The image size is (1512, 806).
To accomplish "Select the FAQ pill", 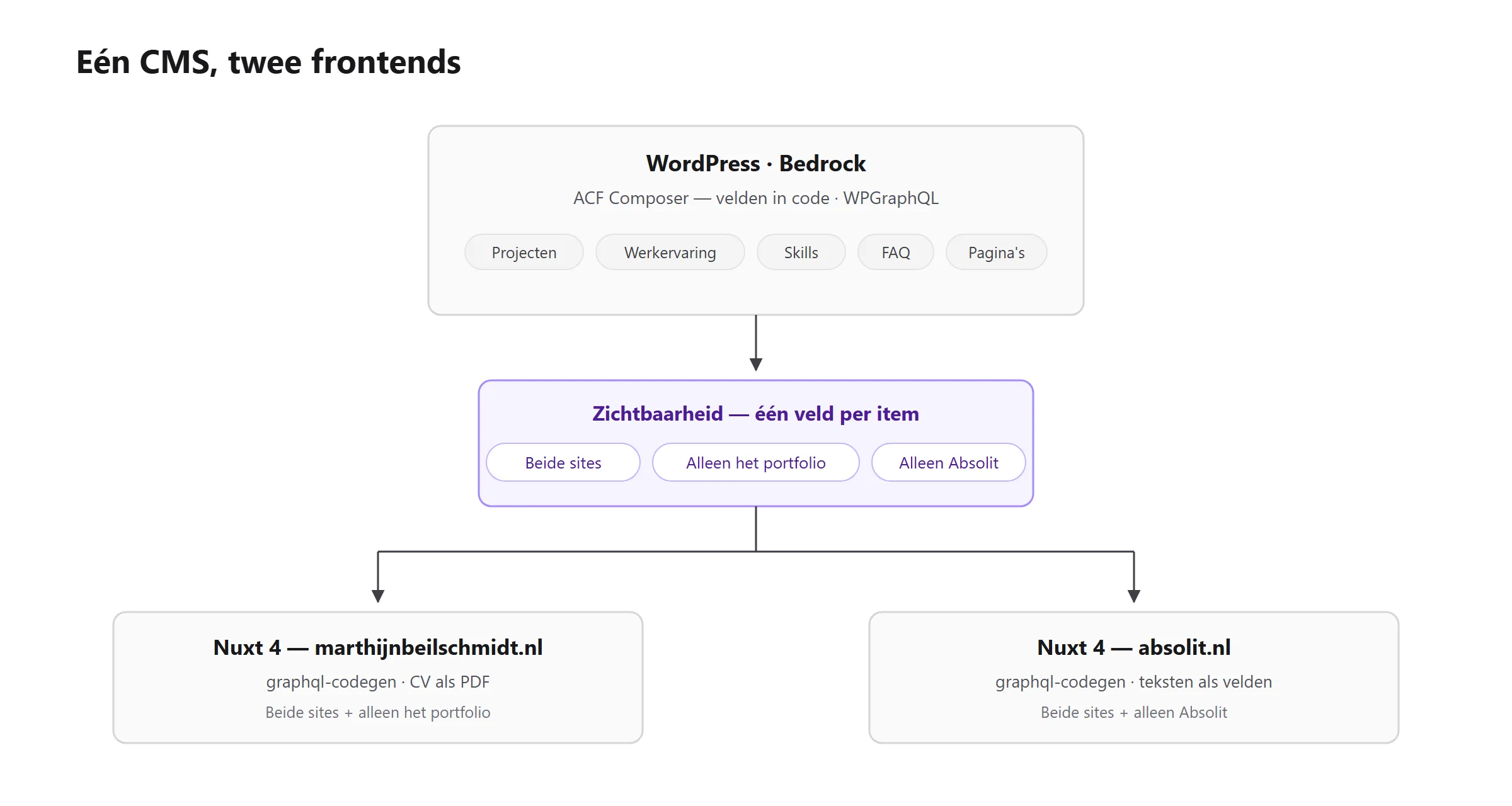I will point(895,252).
